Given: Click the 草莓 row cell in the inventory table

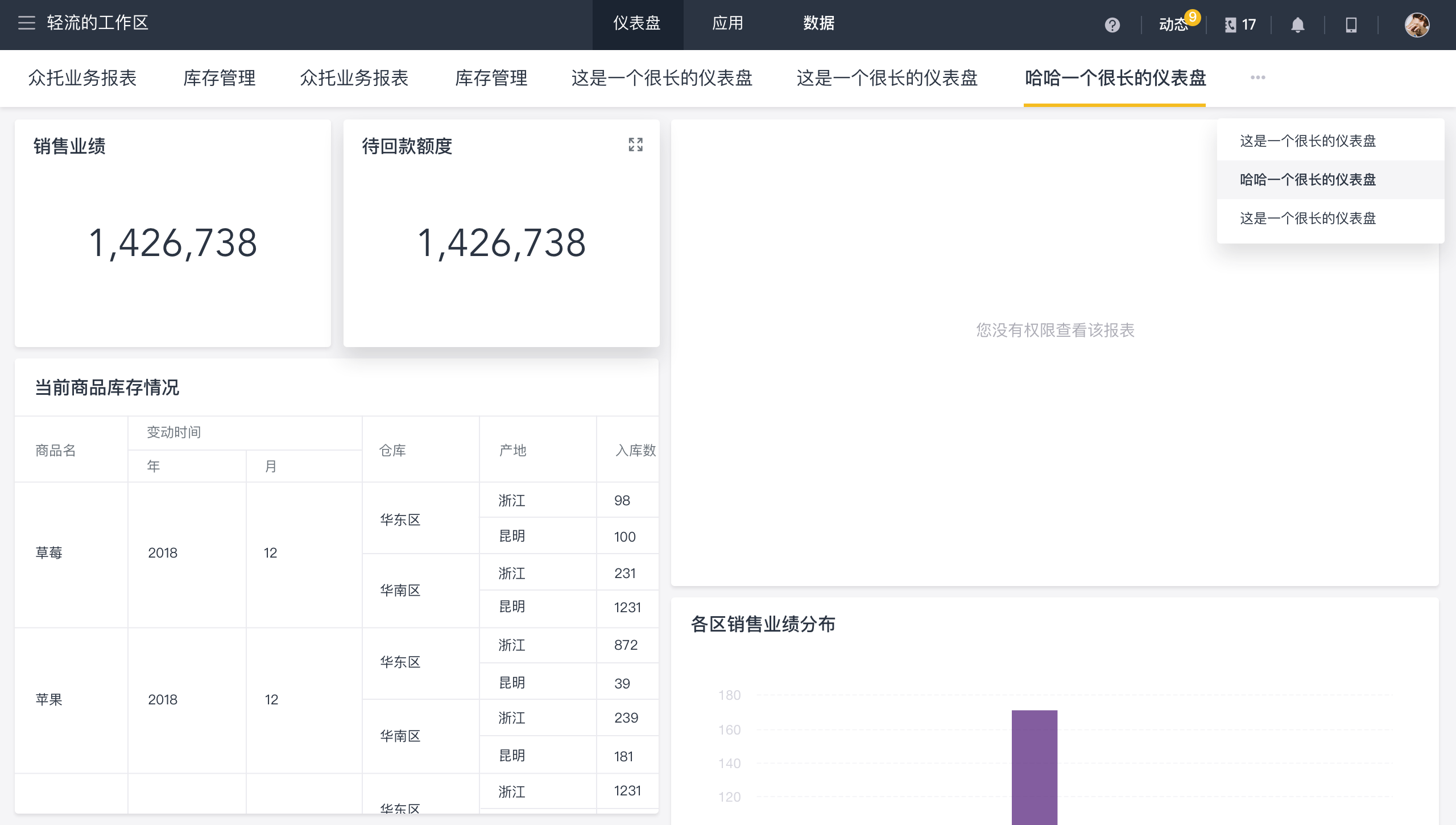Looking at the screenshot, I should pos(49,553).
